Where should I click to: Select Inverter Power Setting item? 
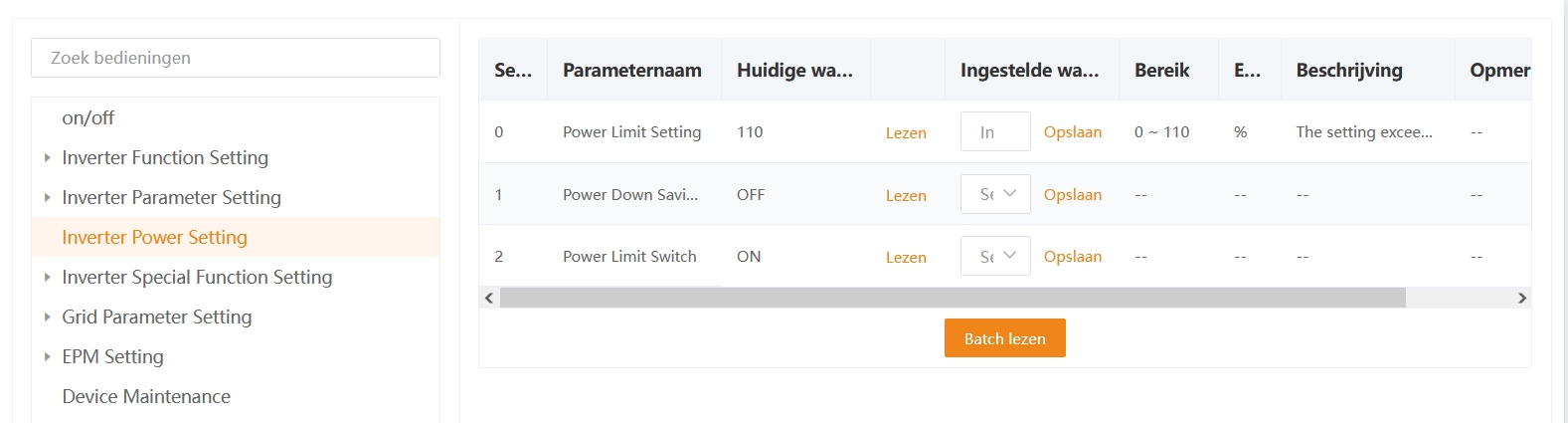click(x=154, y=237)
